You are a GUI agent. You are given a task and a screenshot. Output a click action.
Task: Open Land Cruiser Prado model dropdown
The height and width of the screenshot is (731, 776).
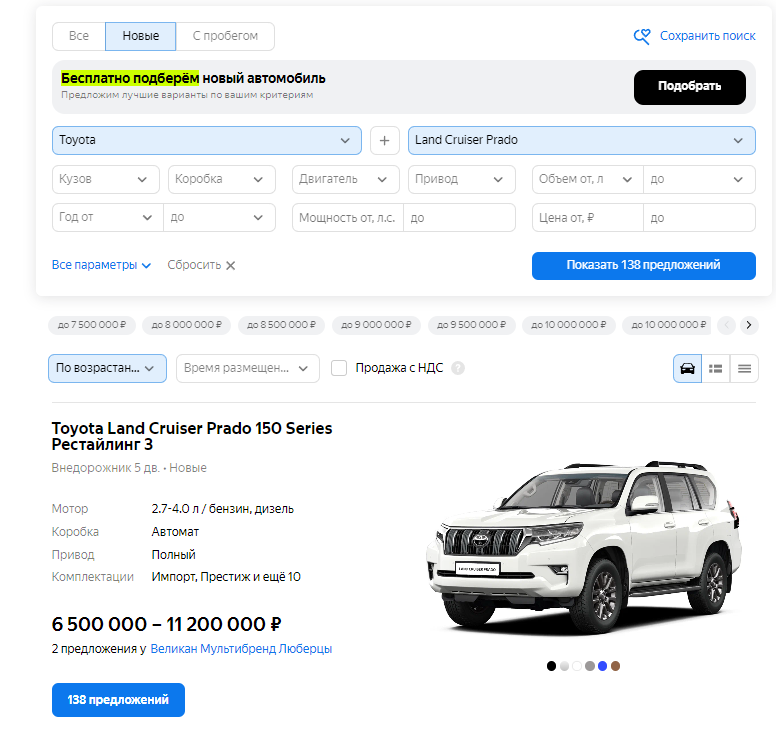click(582, 141)
